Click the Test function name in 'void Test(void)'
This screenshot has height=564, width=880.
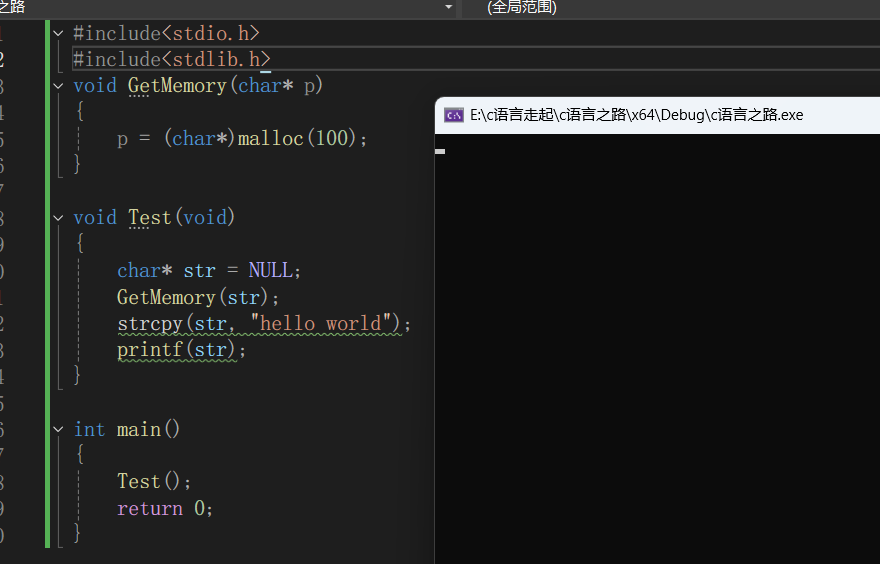pyautogui.click(x=149, y=218)
